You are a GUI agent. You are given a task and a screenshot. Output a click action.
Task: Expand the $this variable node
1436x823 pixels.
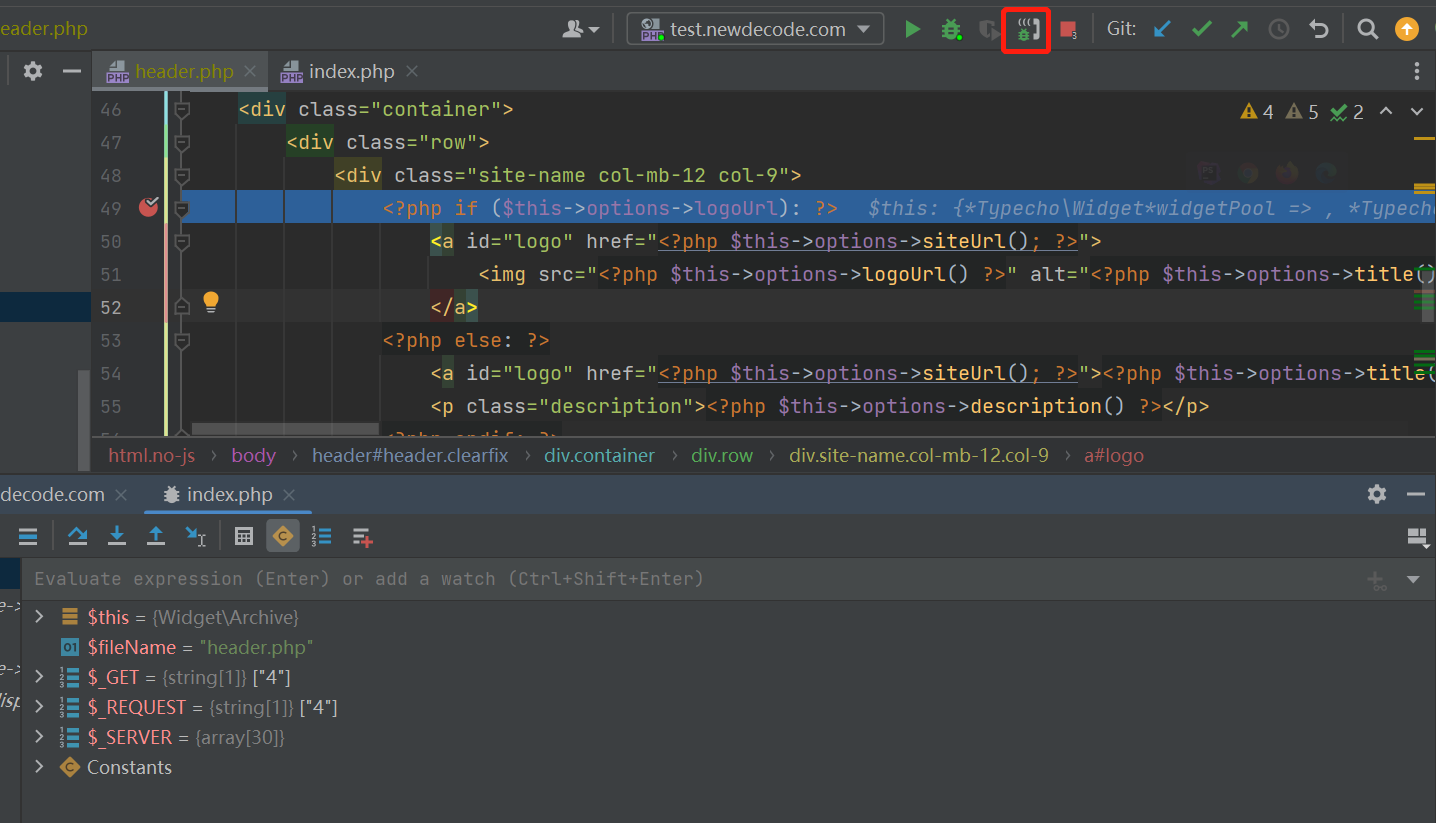coord(39,617)
